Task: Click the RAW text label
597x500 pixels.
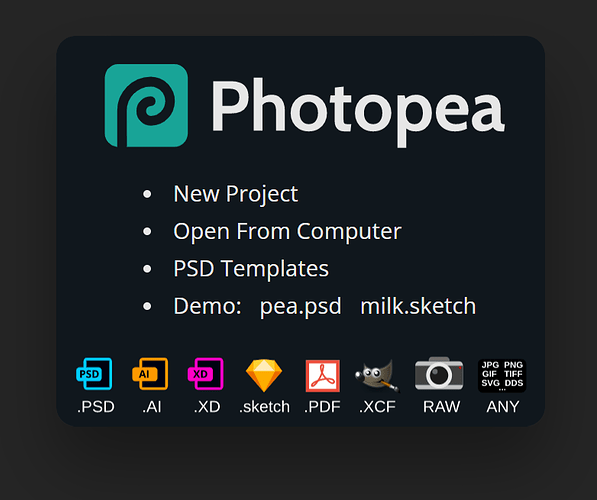Action: 441,407
